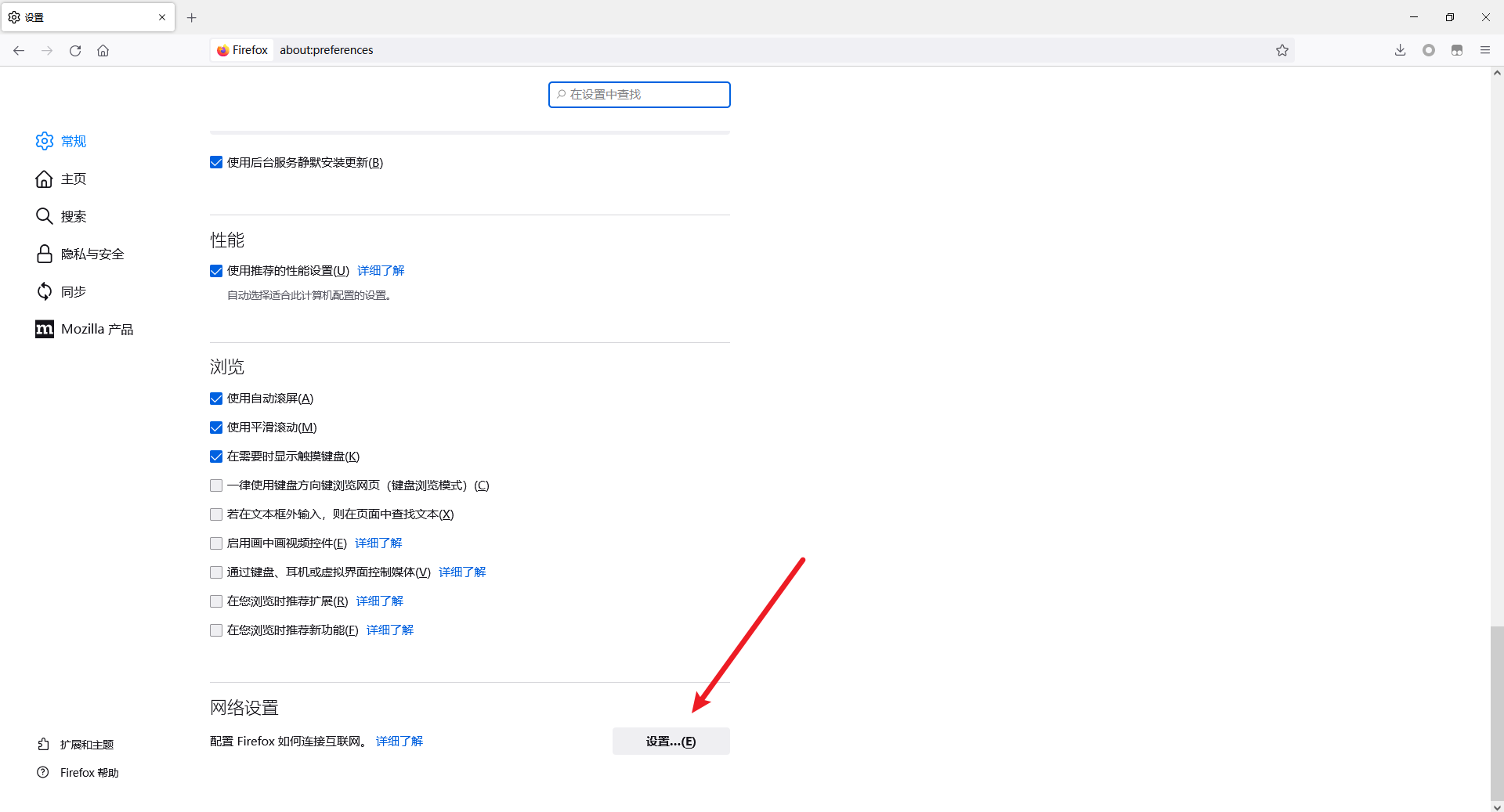Enable 在您浏览时推荐新功能 checkbox
Image resolution: width=1504 pixels, height=812 pixels.
point(216,630)
